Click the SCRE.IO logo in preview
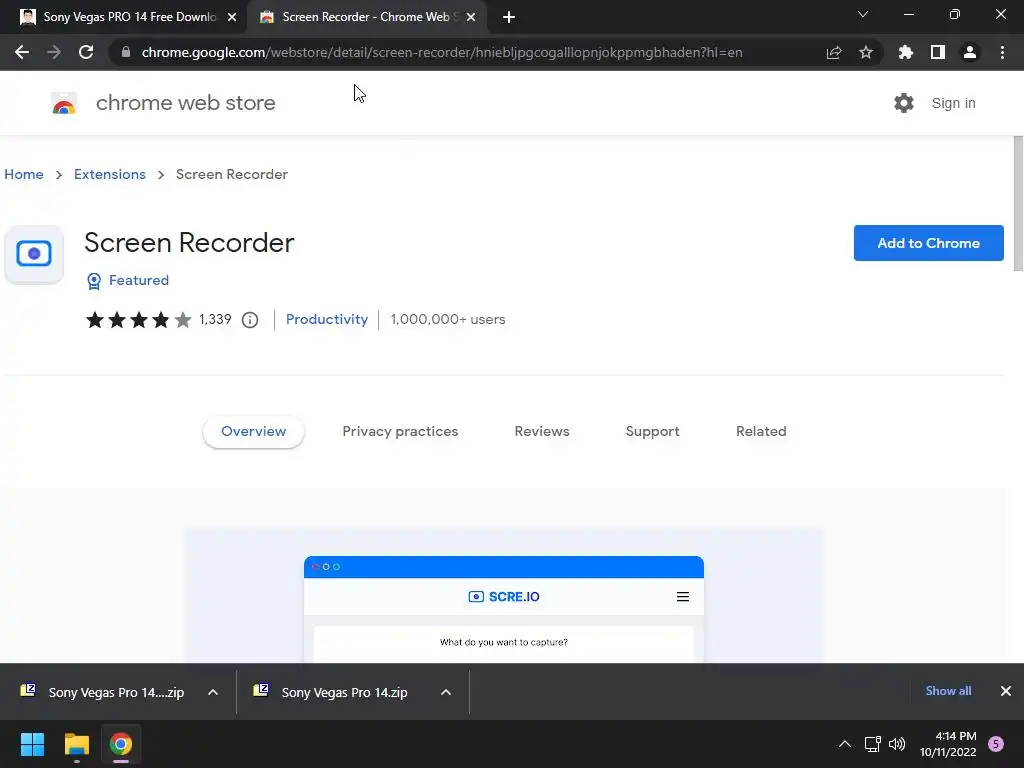This screenshot has height=768, width=1024. point(504,597)
